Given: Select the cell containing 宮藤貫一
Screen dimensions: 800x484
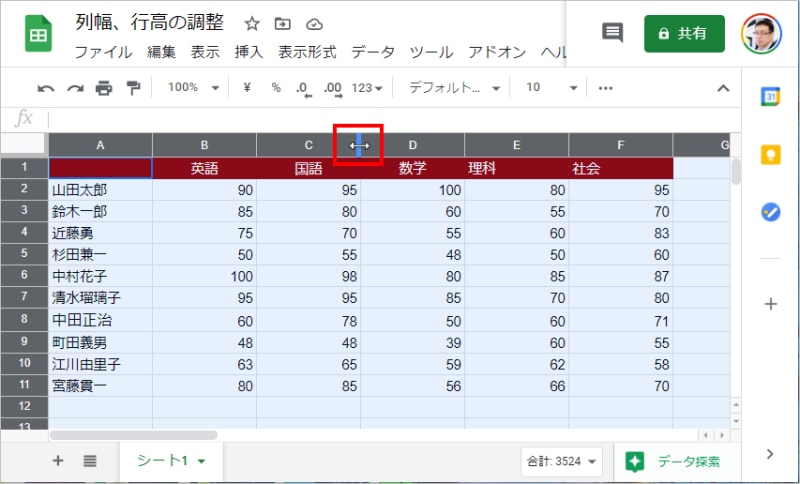Looking at the screenshot, I should (x=101, y=386).
